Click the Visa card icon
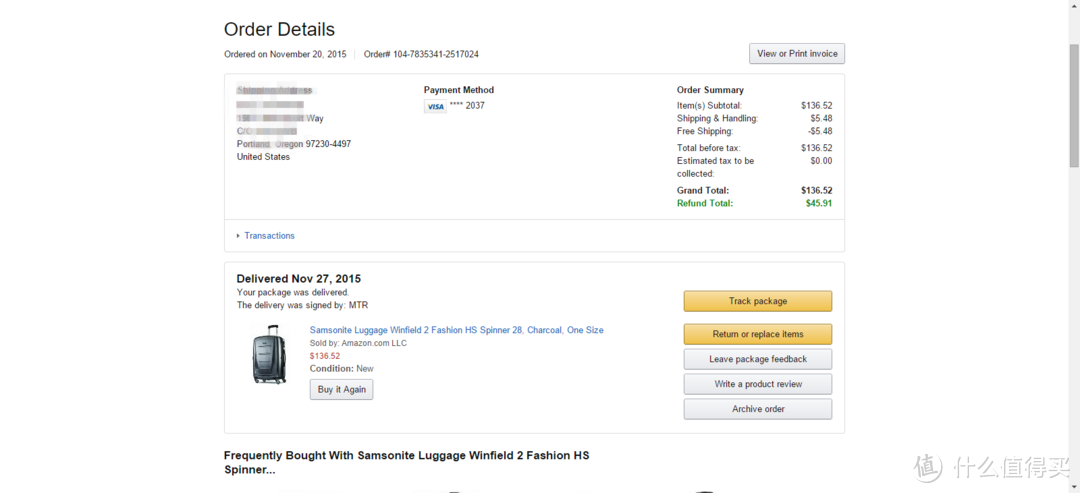 point(435,107)
